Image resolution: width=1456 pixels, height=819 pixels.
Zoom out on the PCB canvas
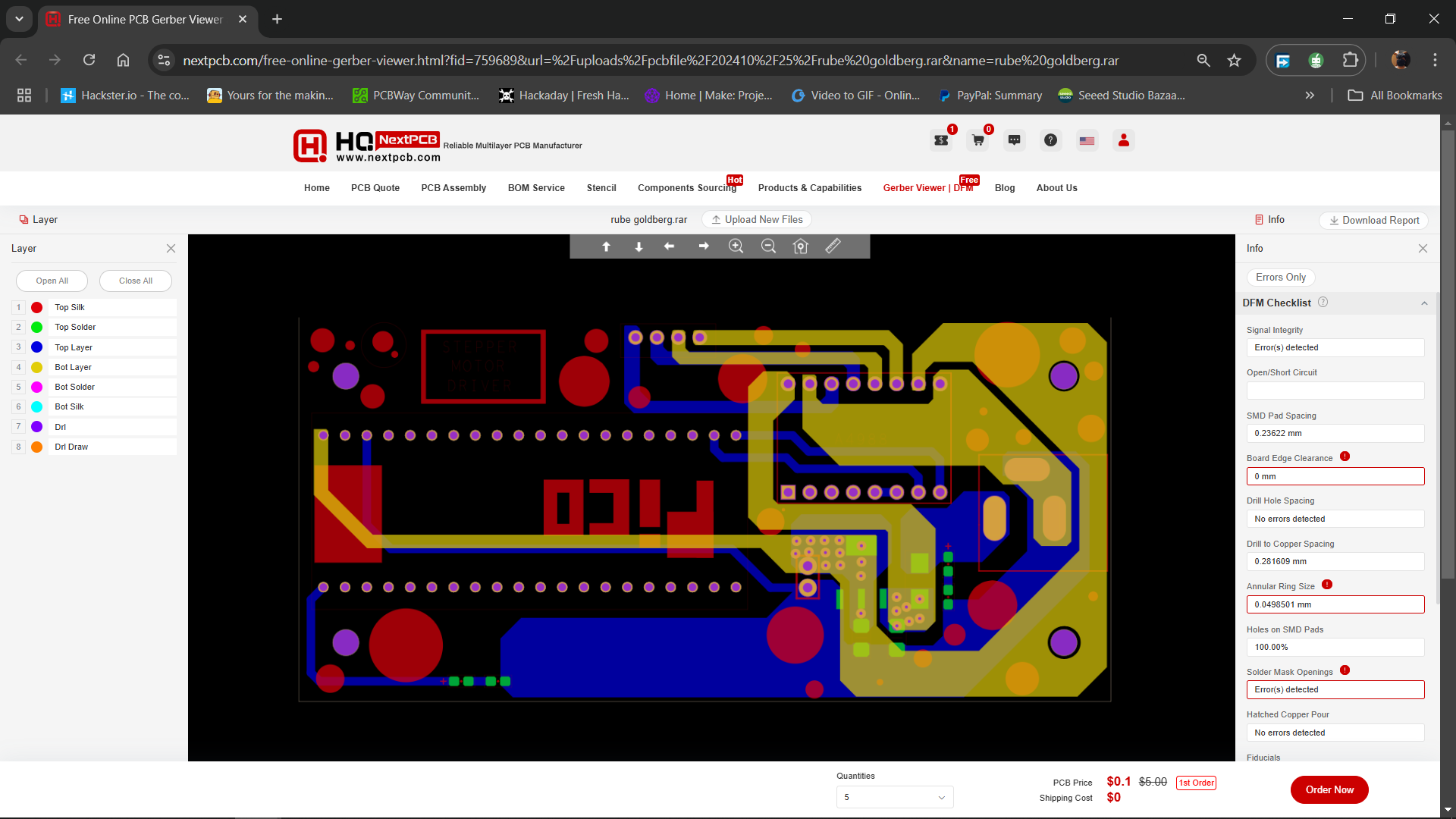click(768, 246)
